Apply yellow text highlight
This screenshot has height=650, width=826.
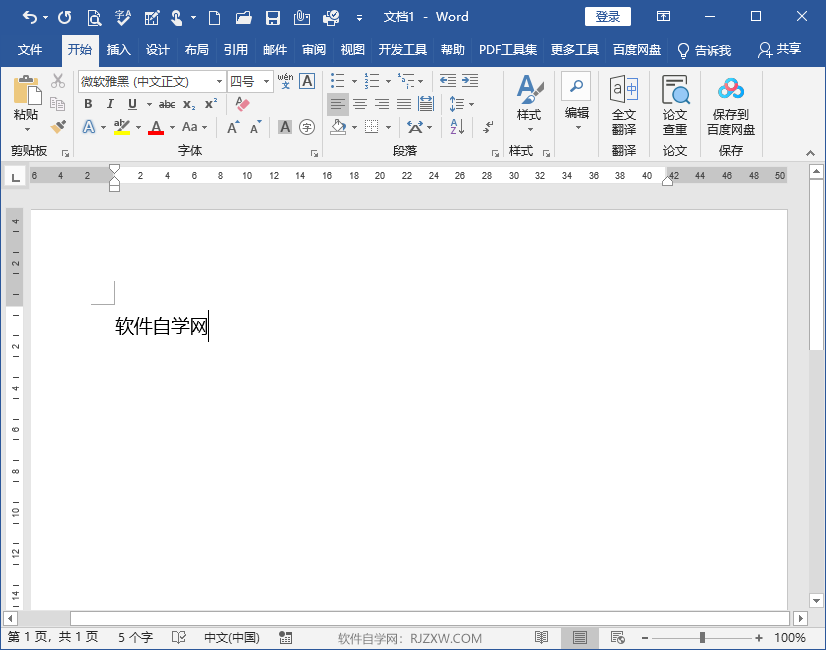120,127
